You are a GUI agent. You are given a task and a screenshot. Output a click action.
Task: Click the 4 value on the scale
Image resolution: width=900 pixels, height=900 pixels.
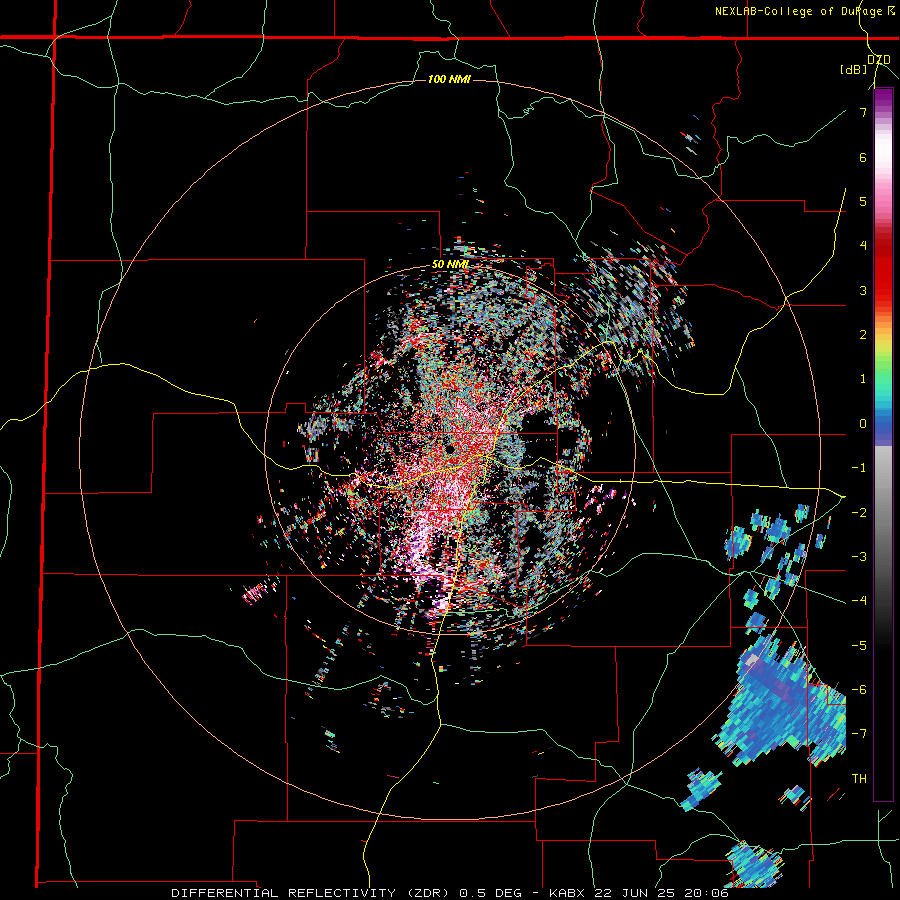863,246
